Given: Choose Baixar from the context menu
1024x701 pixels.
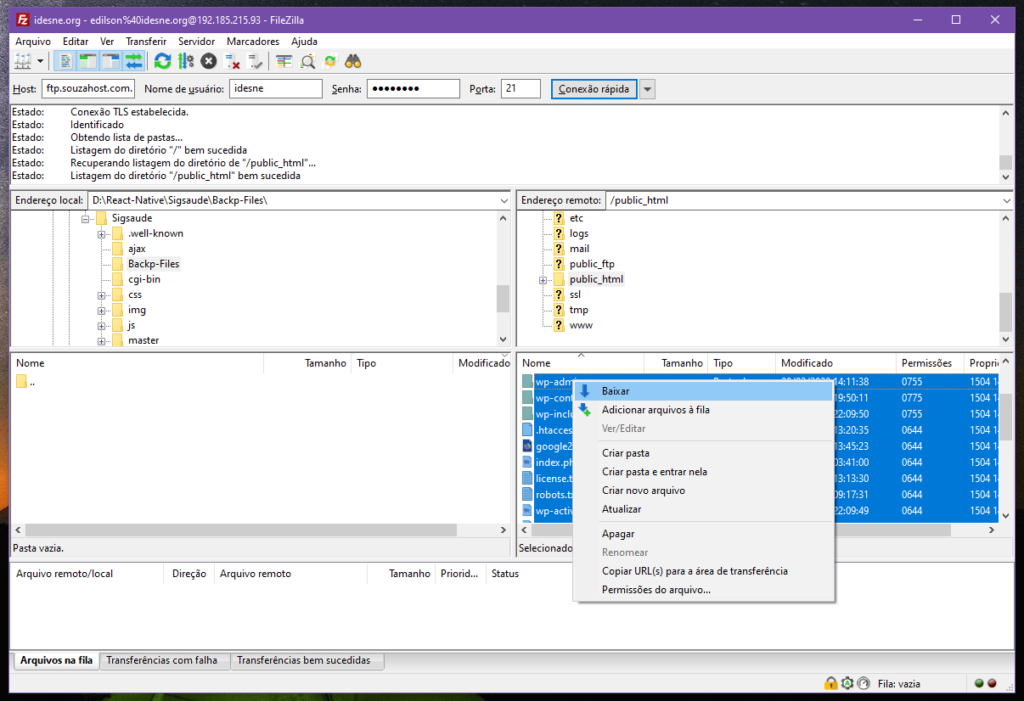Looking at the screenshot, I should click(703, 391).
